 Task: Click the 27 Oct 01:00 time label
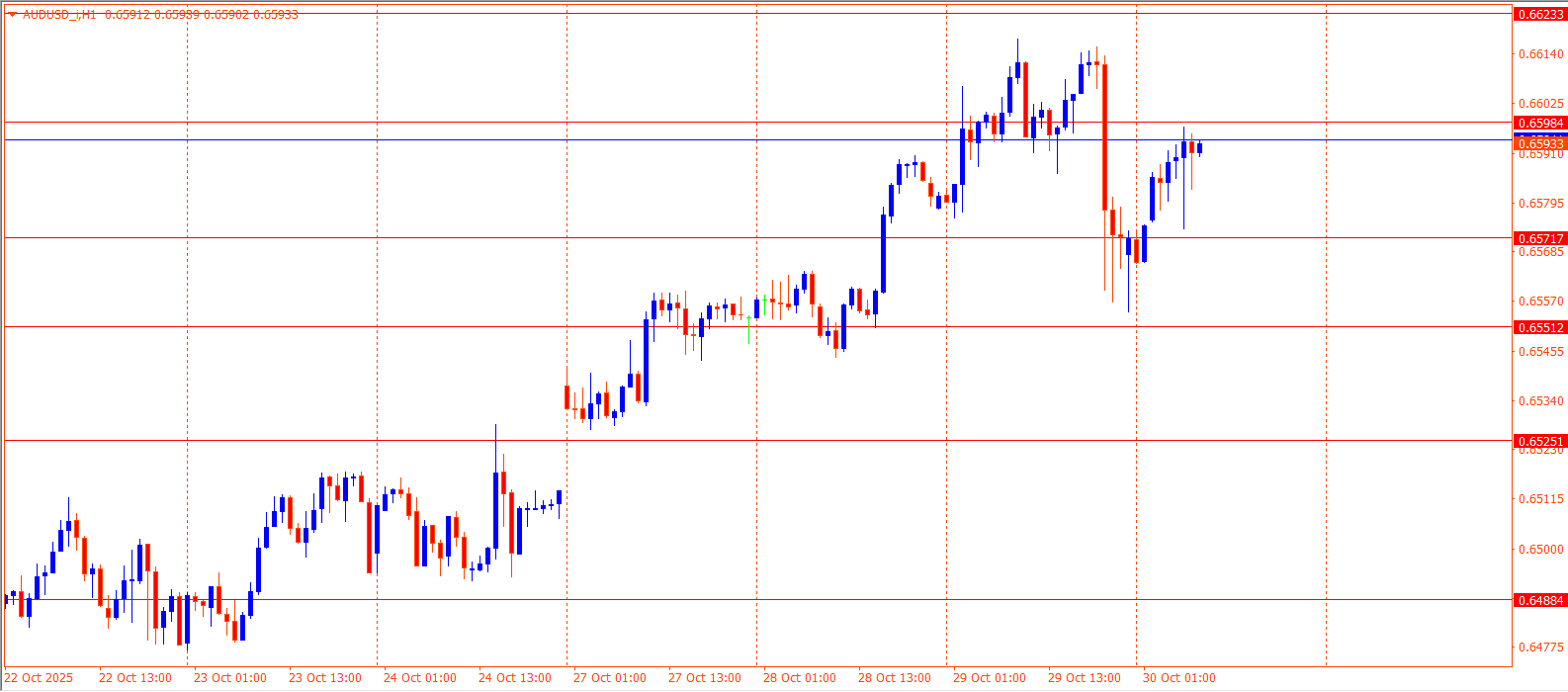[610, 678]
